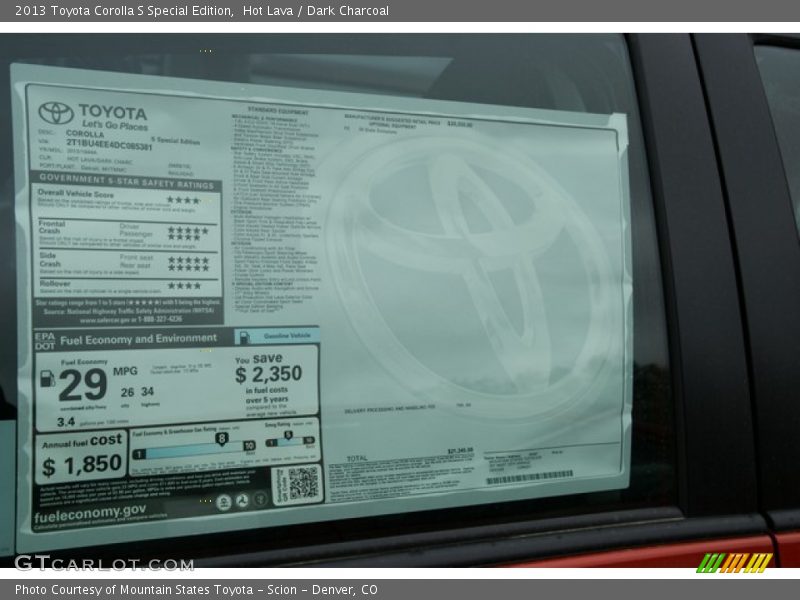The height and width of the screenshot is (600, 800).
Task: Click the colored stripes logo in corner
Action: (x=733, y=562)
